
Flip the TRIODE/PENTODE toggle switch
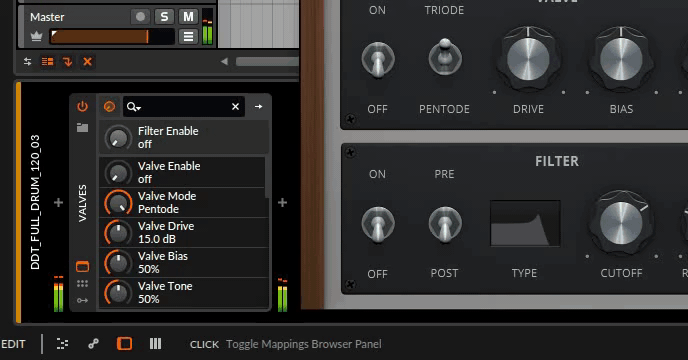click(x=445, y=57)
